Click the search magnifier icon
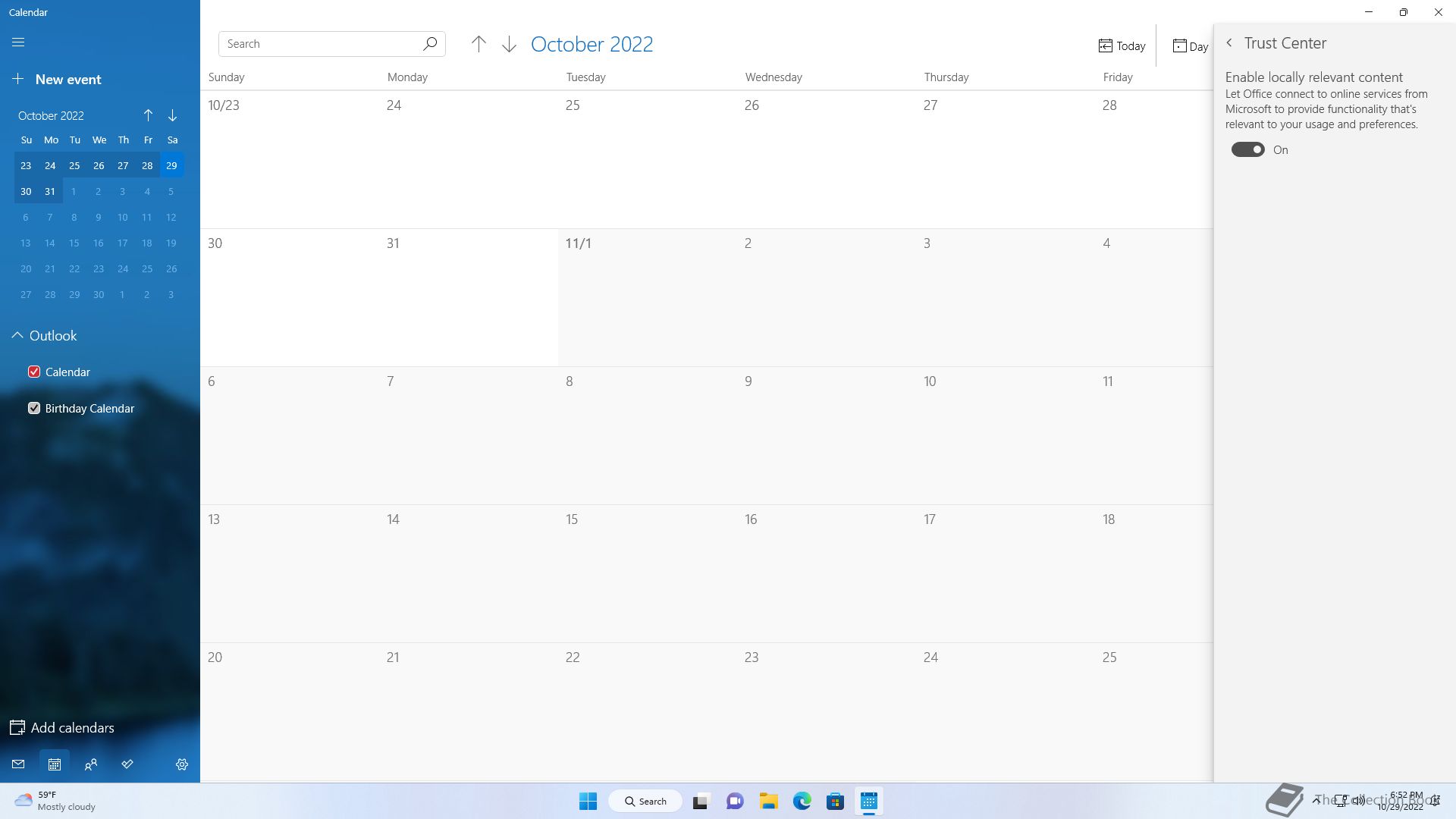 pyautogui.click(x=430, y=44)
